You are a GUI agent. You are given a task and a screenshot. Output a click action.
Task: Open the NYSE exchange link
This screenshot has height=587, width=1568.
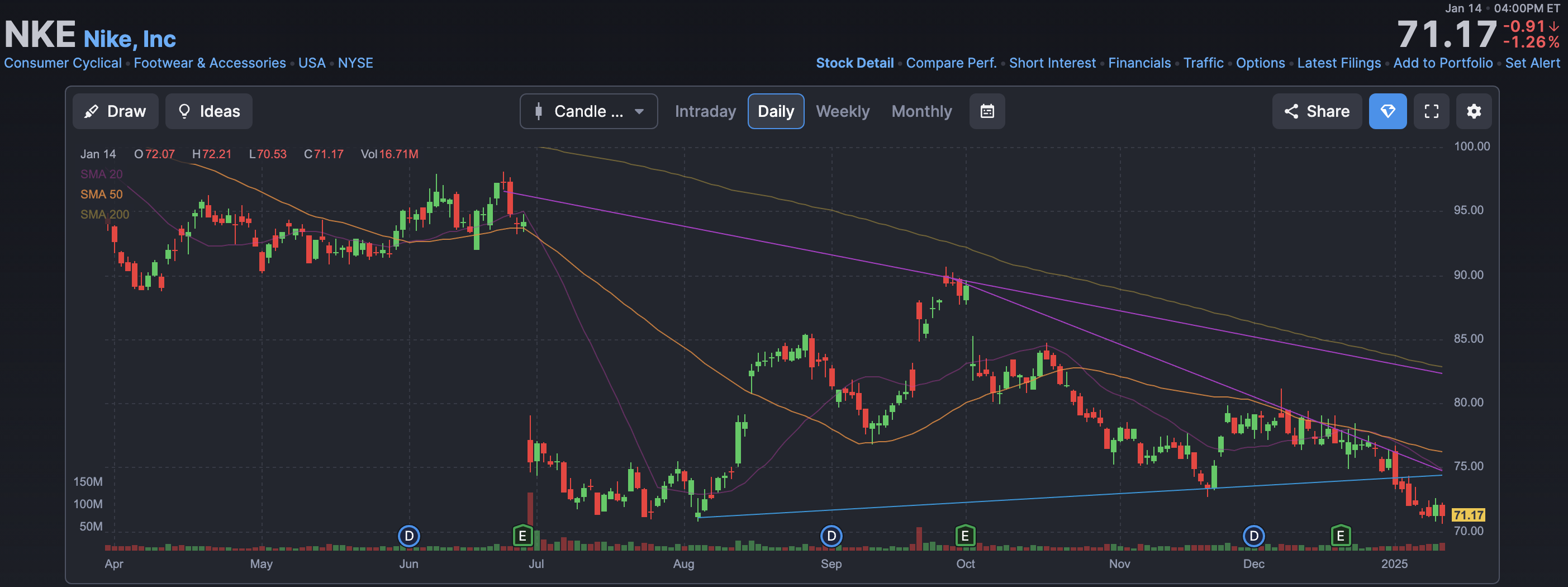(355, 63)
